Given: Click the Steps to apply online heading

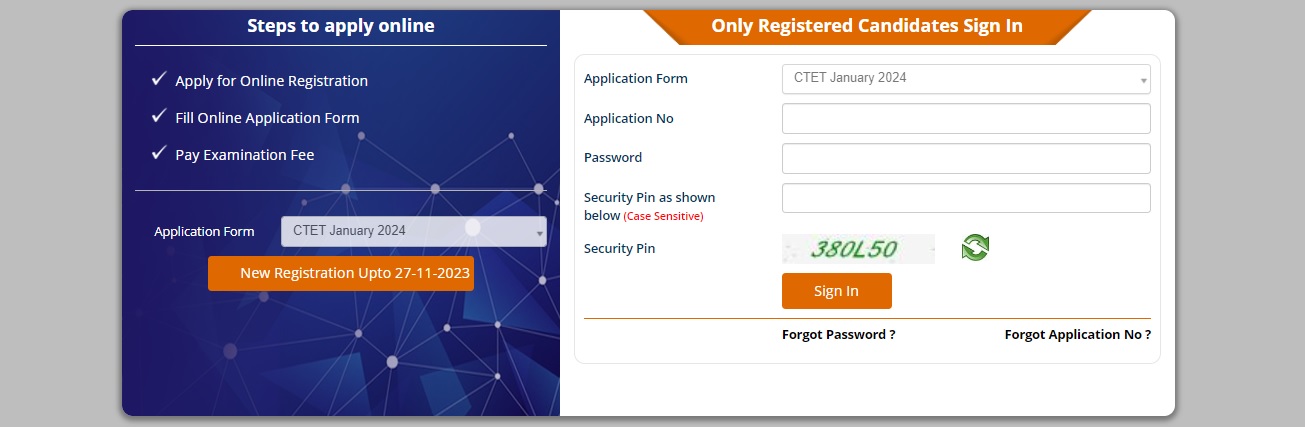Looking at the screenshot, I should pos(340,26).
